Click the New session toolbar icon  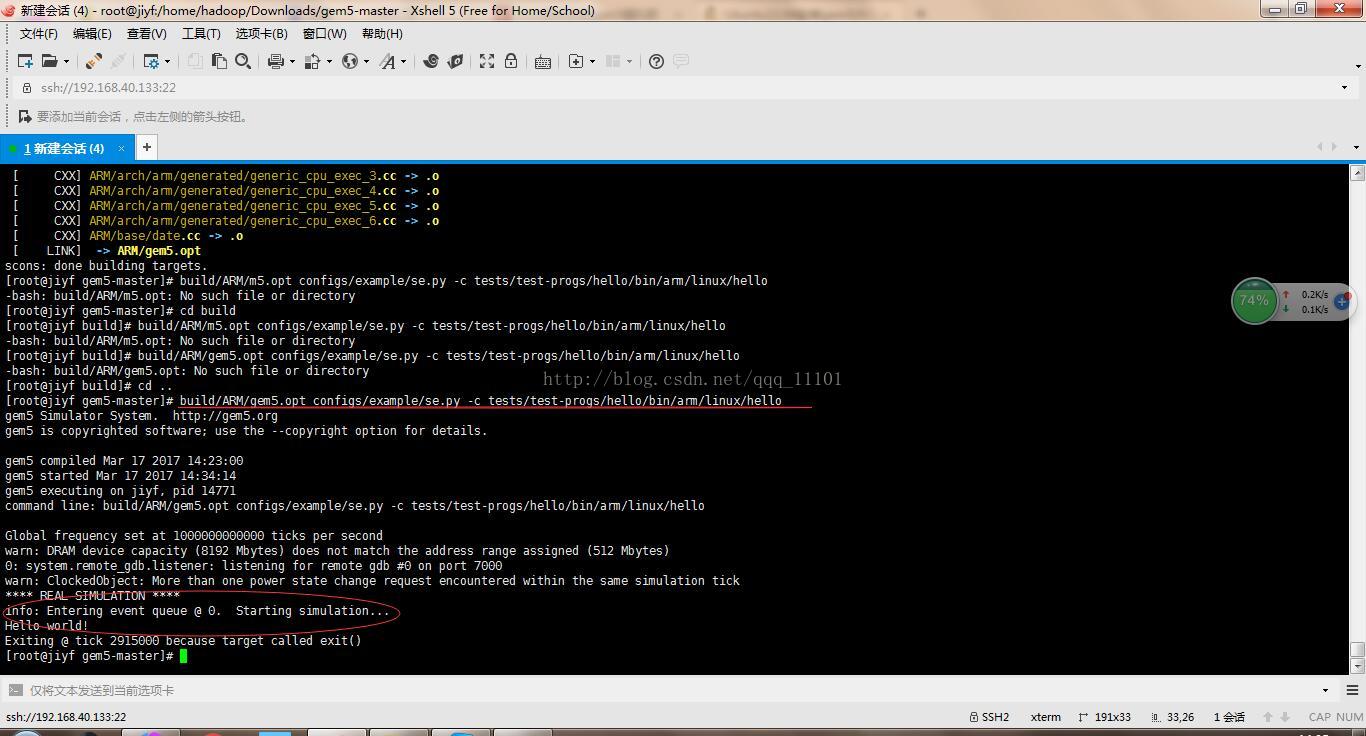25,61
